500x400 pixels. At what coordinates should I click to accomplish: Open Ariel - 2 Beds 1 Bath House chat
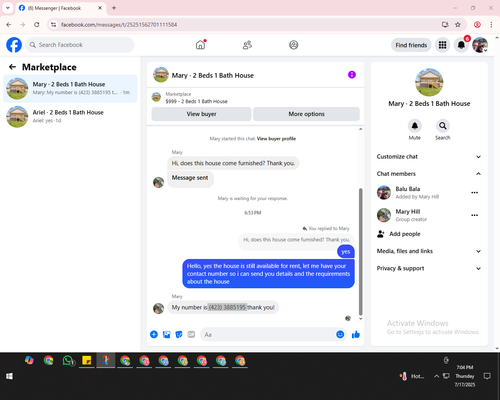click(x=70, y=117)
